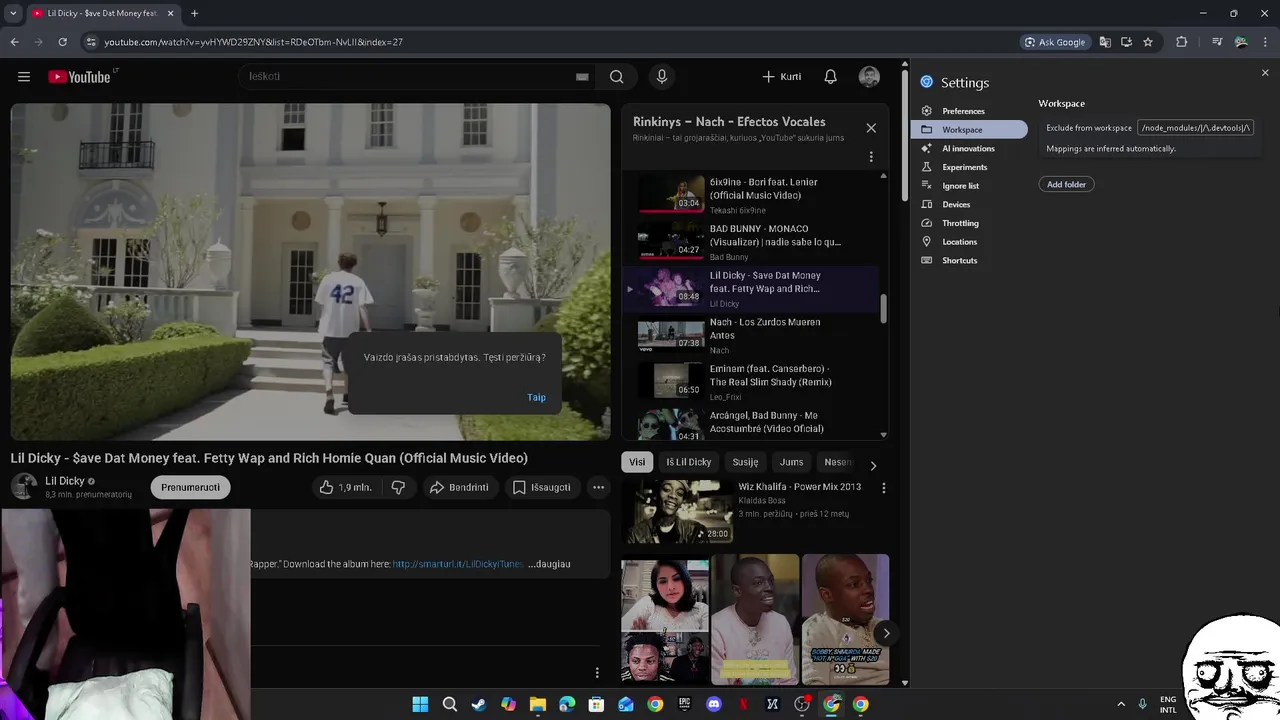The height and width of the screenshot is (720, 1280).
Task: Reload the page in Chrome
Action: [x=62, y=42]
